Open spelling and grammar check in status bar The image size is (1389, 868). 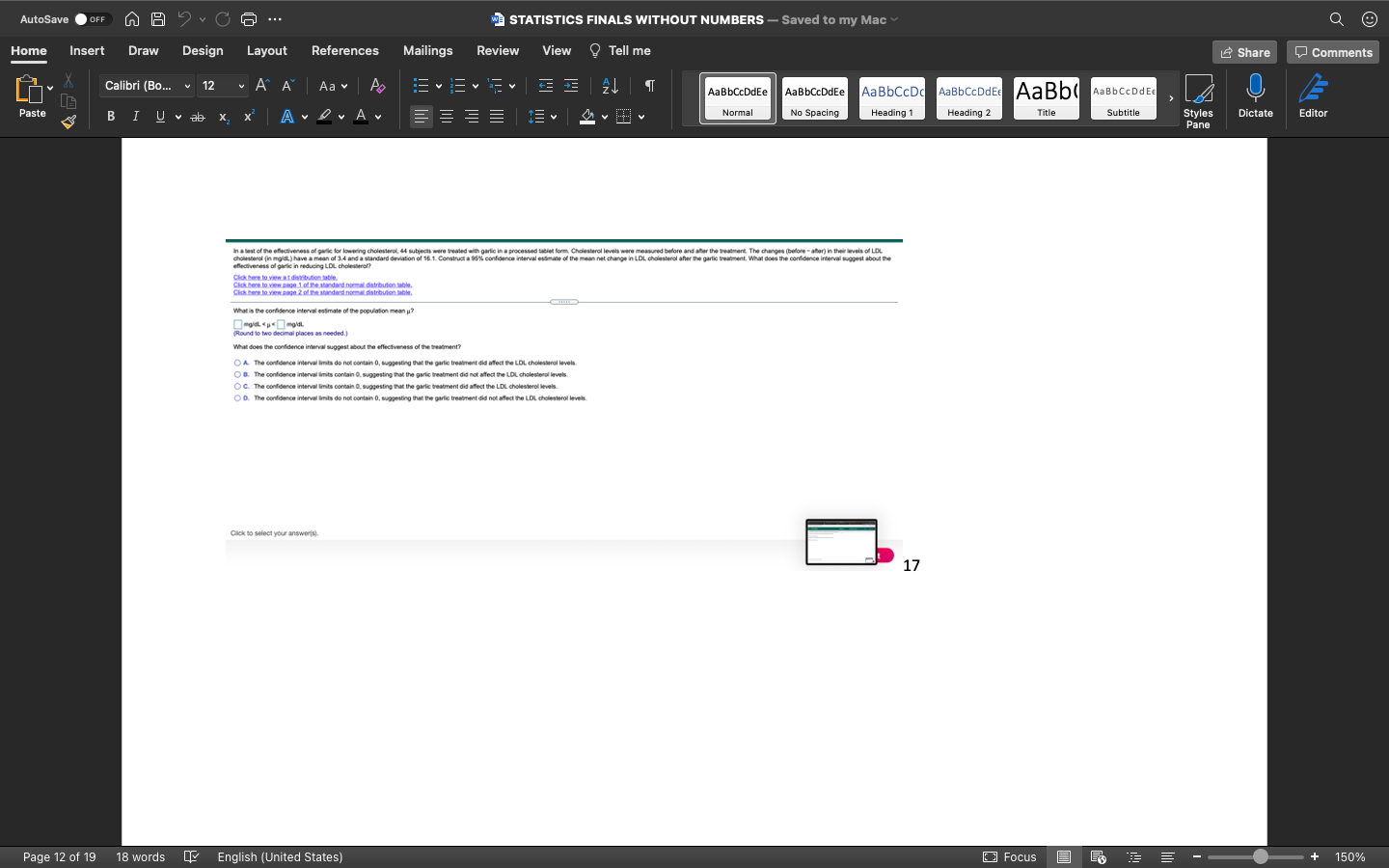[191, 856]
